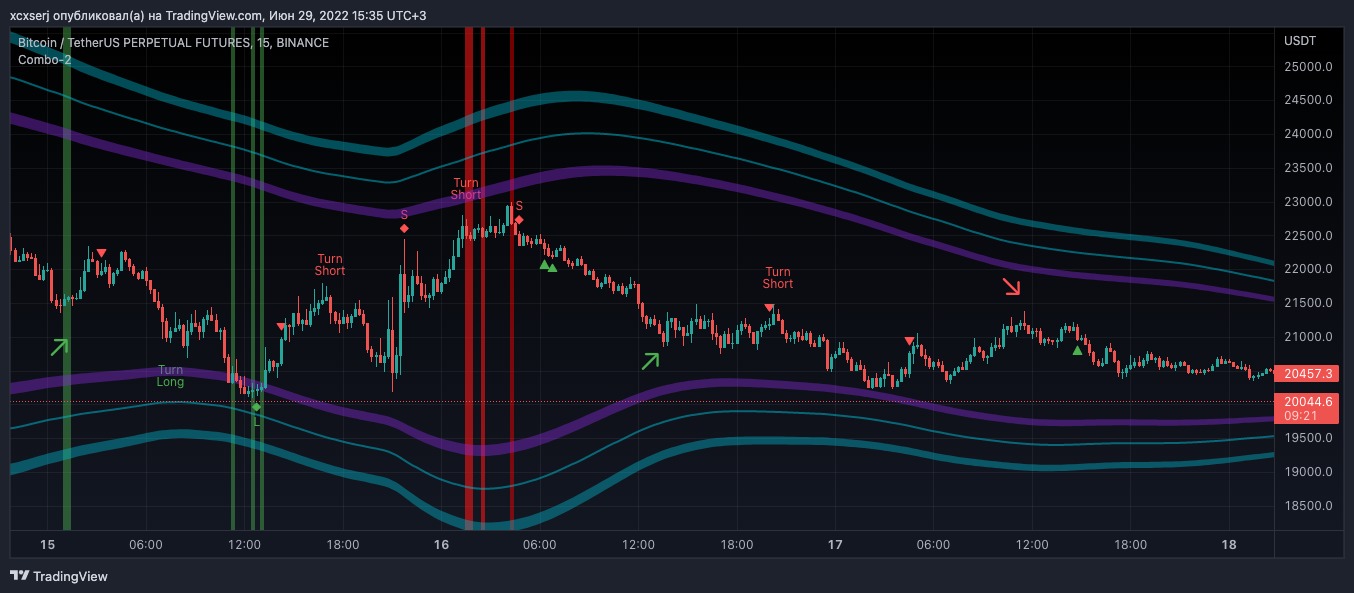
Task: Click the 12:00 time label following date 16
Action: pos(638,545)
